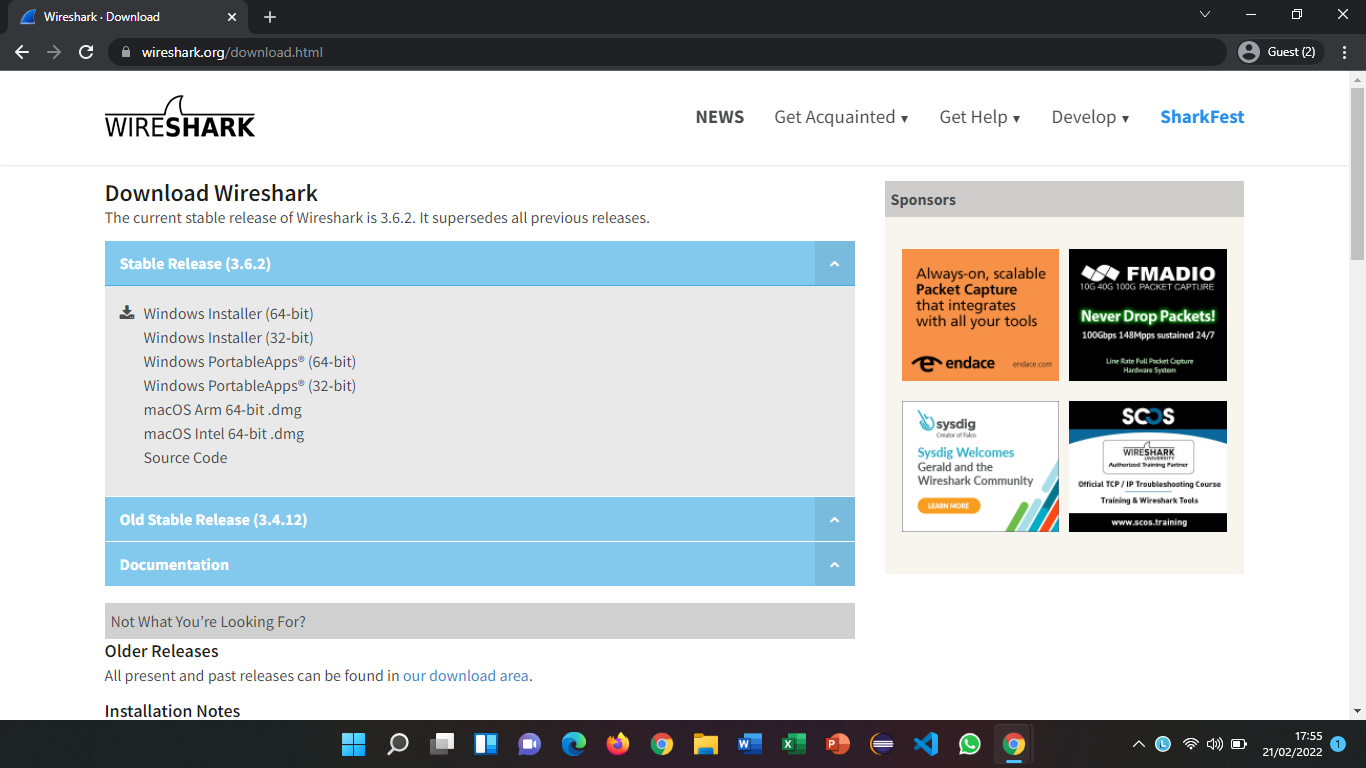Show hidden system tray icons
Screen dimensions: 1366x768
tap(1138, 744)
